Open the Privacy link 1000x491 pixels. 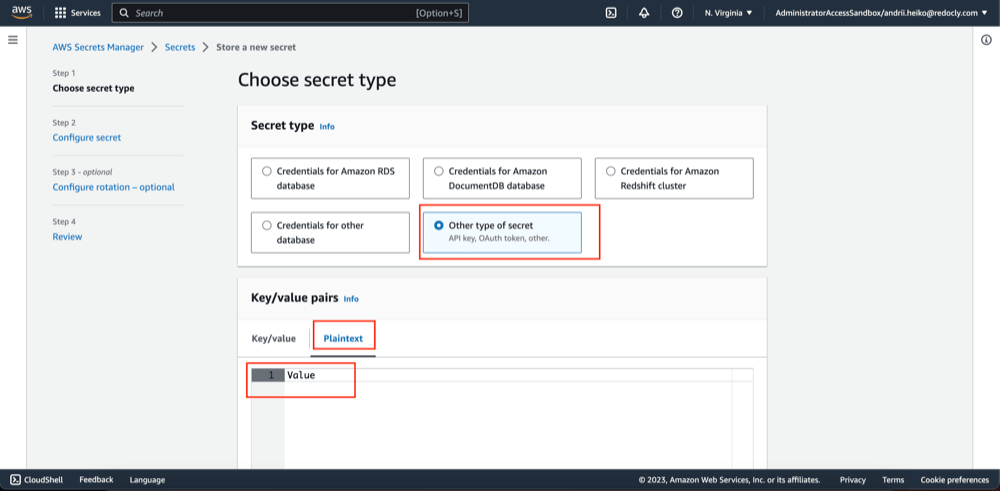pos(853,480)
